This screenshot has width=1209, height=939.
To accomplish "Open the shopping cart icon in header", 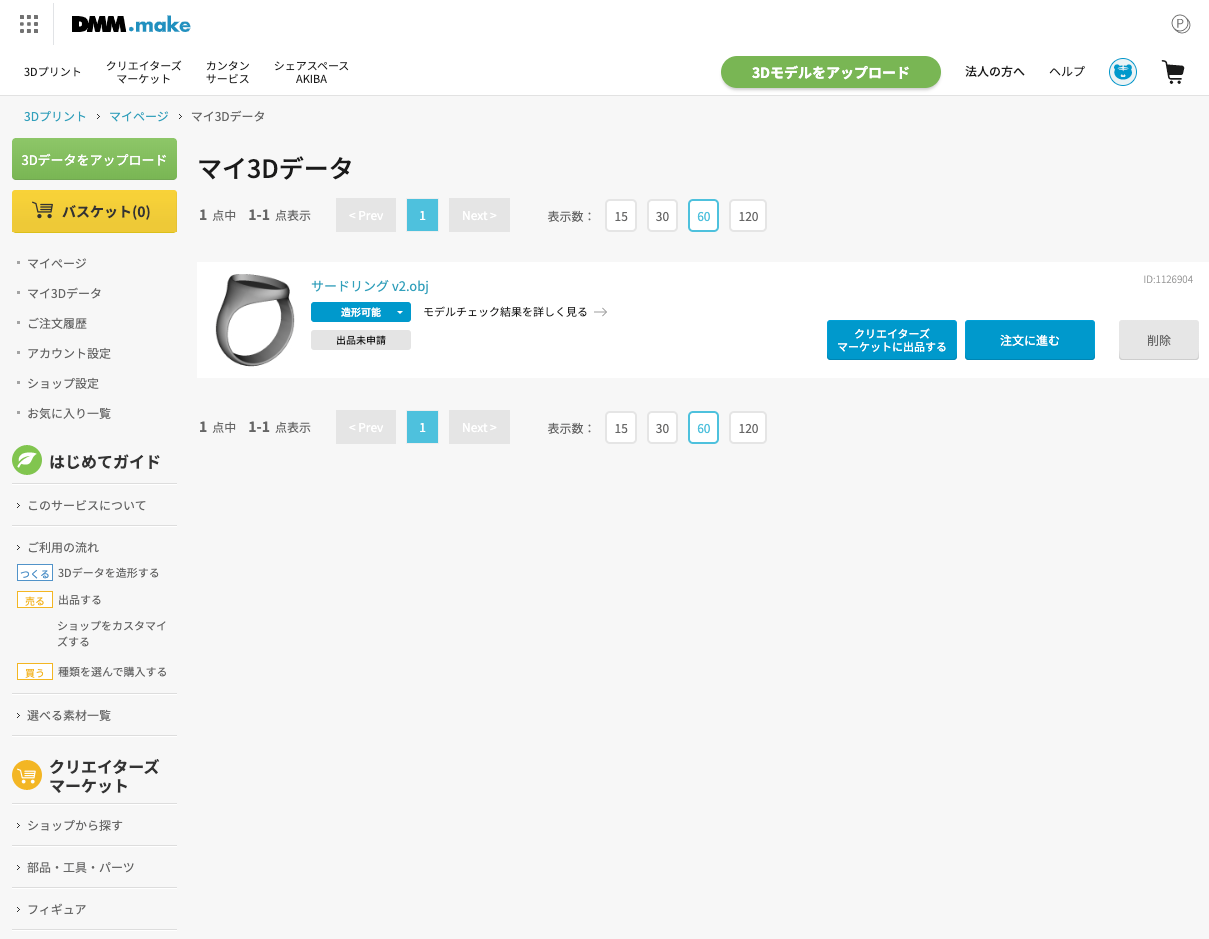I will [1173, 72].
